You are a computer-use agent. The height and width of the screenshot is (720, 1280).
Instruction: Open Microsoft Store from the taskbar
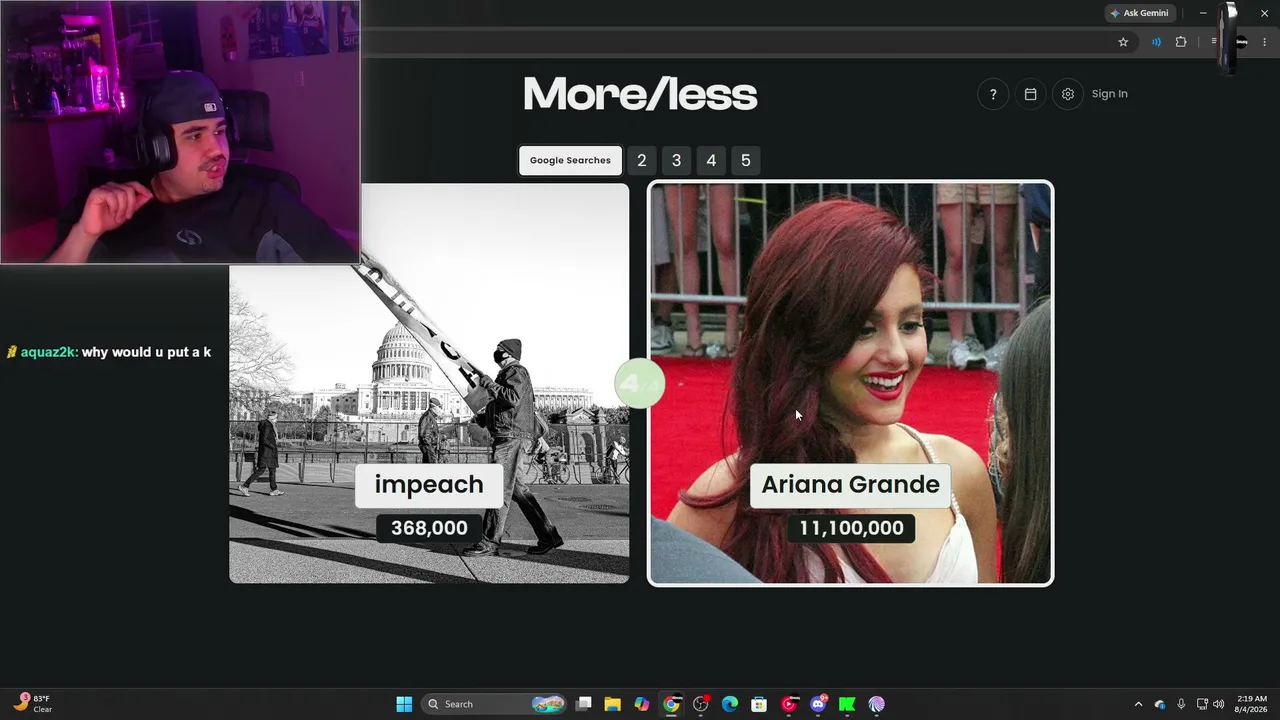tap(759, 704)
